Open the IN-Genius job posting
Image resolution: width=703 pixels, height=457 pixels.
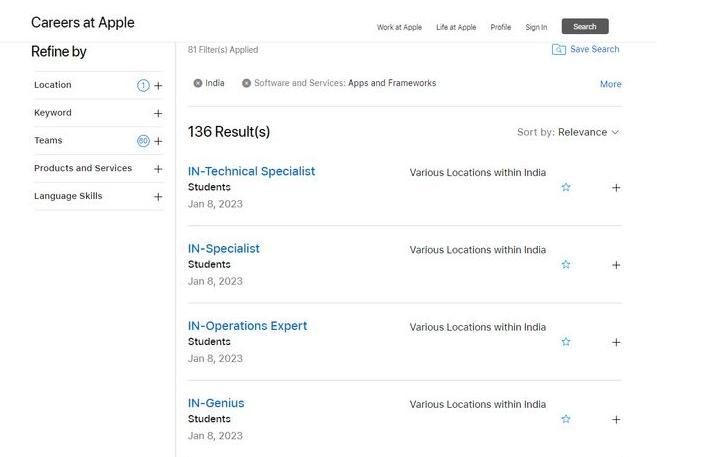click(216, 403)
